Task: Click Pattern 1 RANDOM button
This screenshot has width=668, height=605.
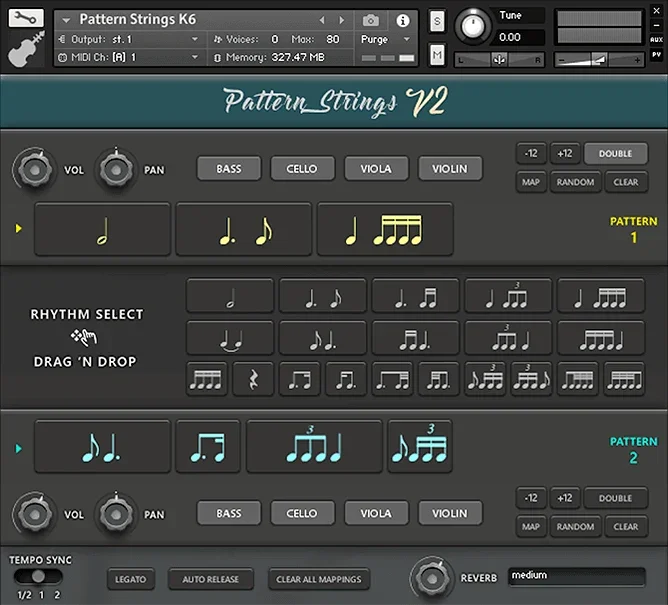Action: point(576,182)
